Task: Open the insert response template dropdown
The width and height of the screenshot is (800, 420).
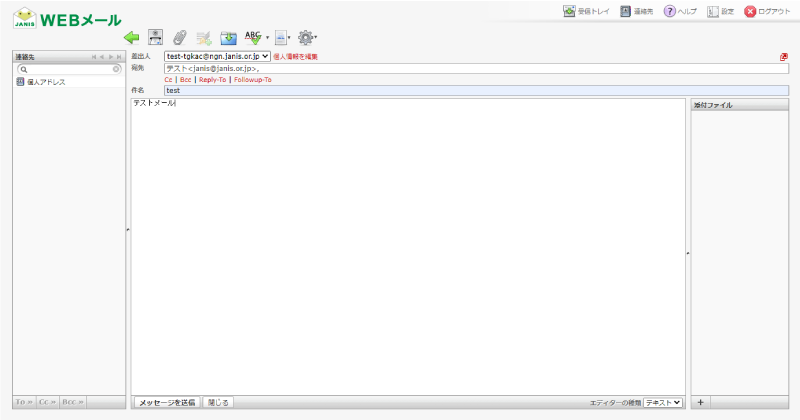Action: [x=281, y=37]
